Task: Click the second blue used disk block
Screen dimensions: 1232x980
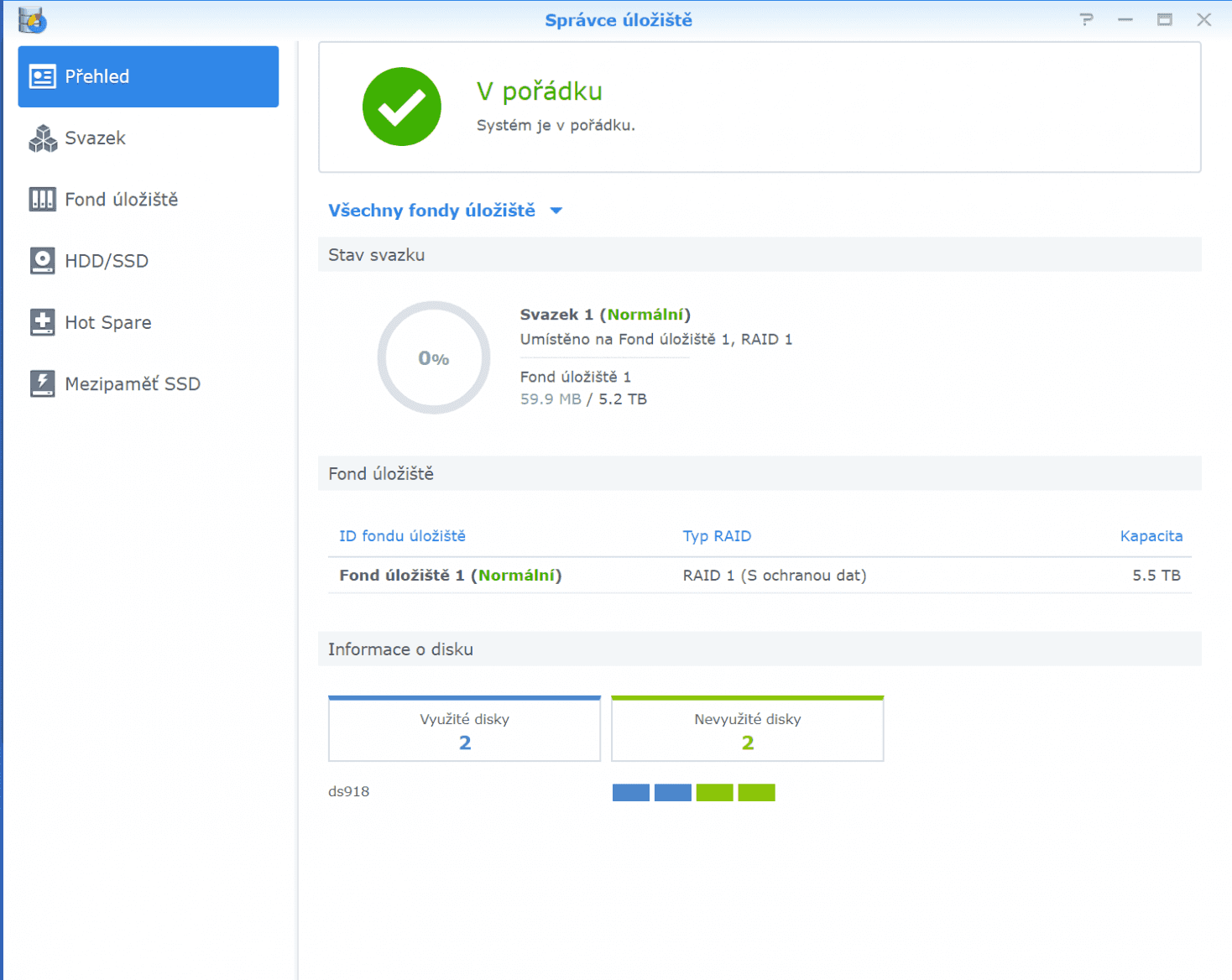Action: pos(673,793)
